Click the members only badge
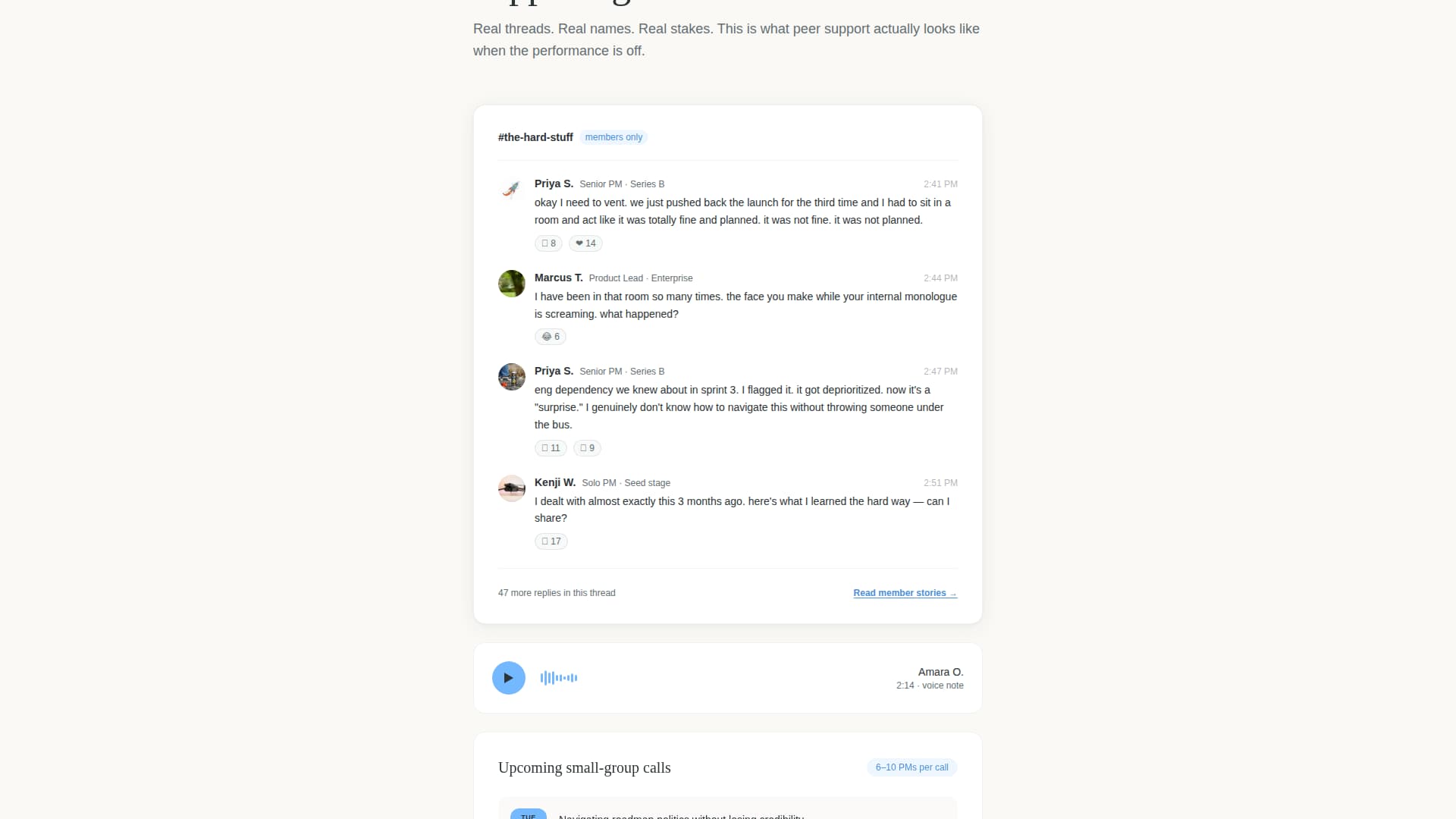The height and width of the screenshot is (819, 1456). (613, 137)
